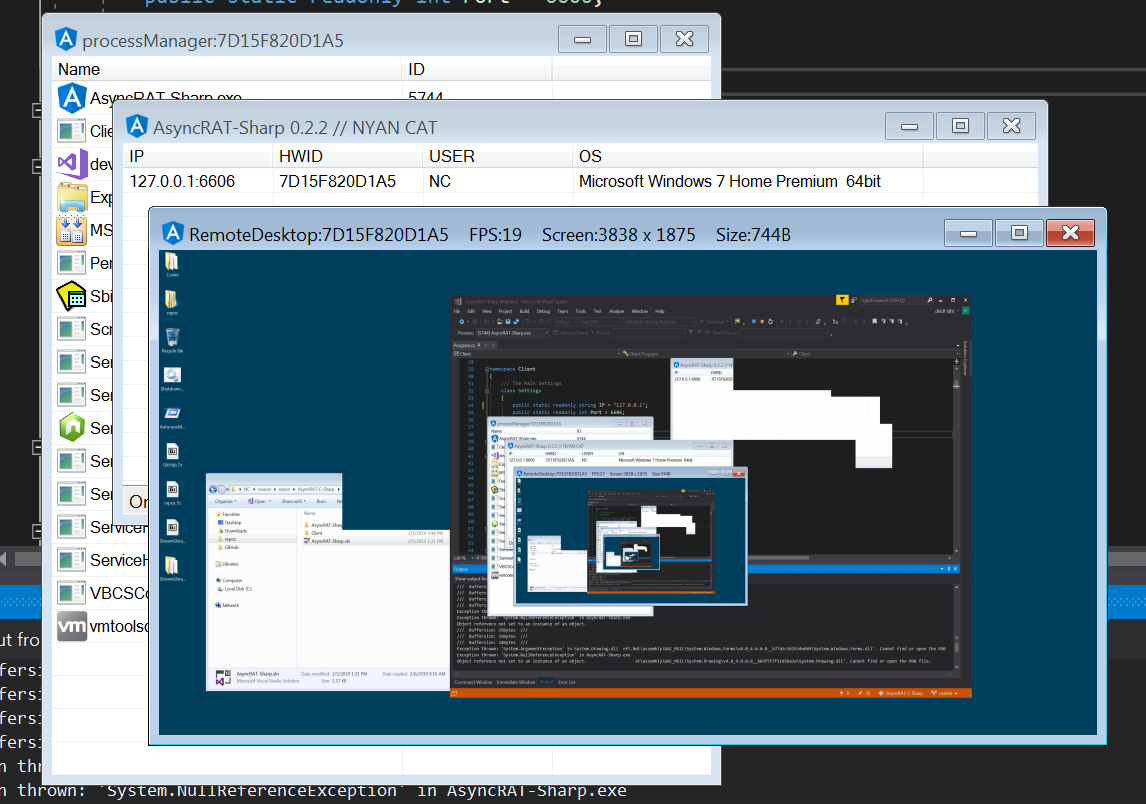Click the VBCSC process row
This screenshot has height=804, width=1146.
coord(102,593)
